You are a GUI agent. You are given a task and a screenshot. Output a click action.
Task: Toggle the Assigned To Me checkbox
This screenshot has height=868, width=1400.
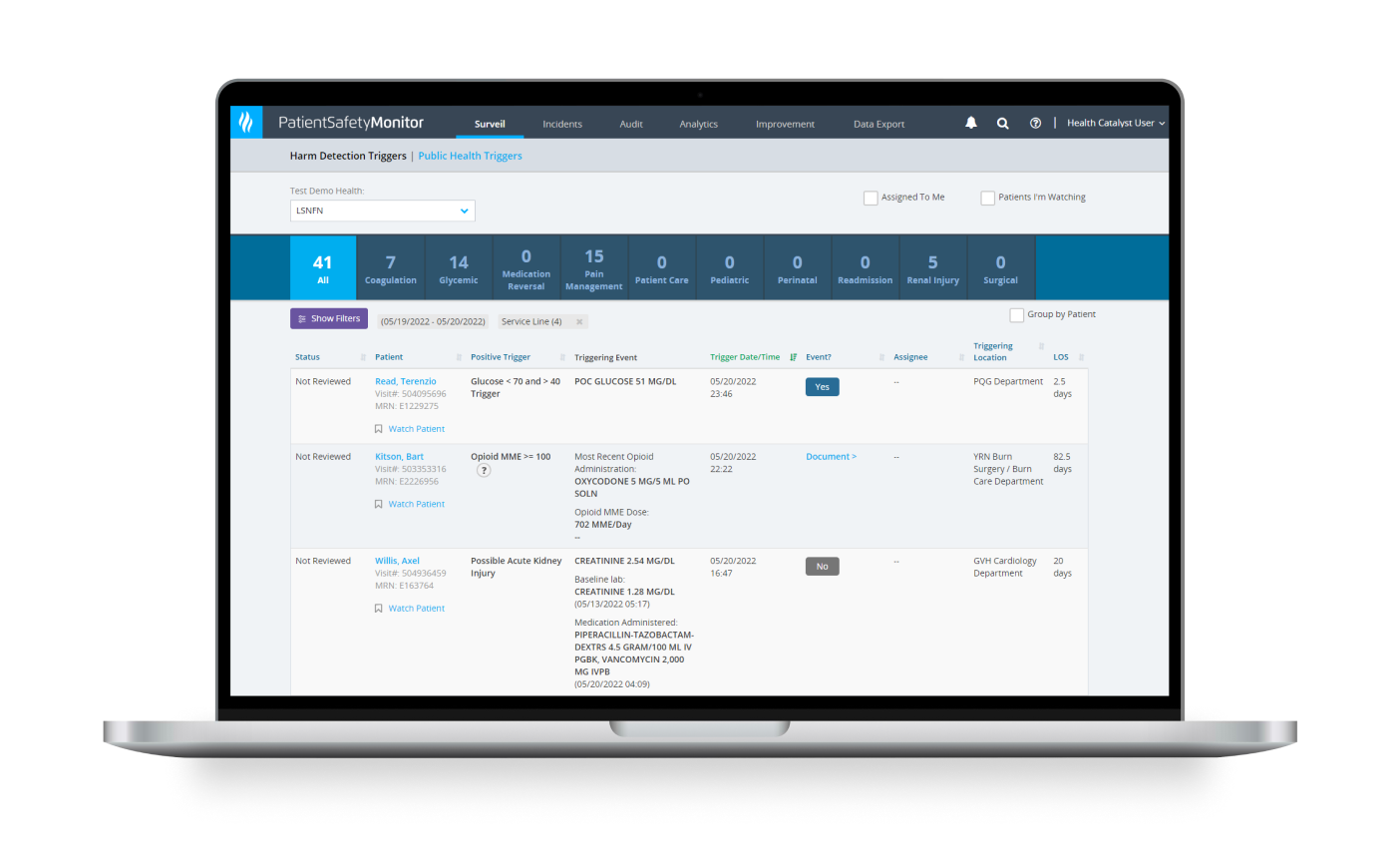[871, 198]
